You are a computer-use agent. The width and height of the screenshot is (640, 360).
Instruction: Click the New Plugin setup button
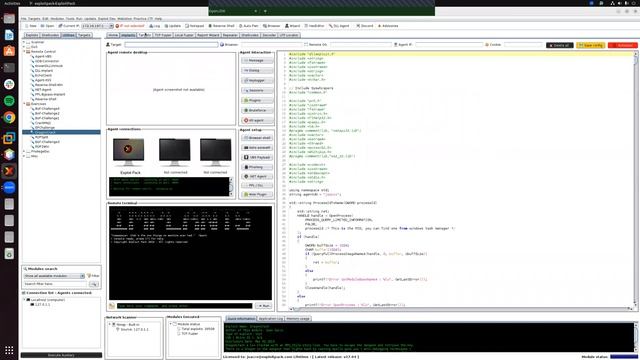[257, 194]
